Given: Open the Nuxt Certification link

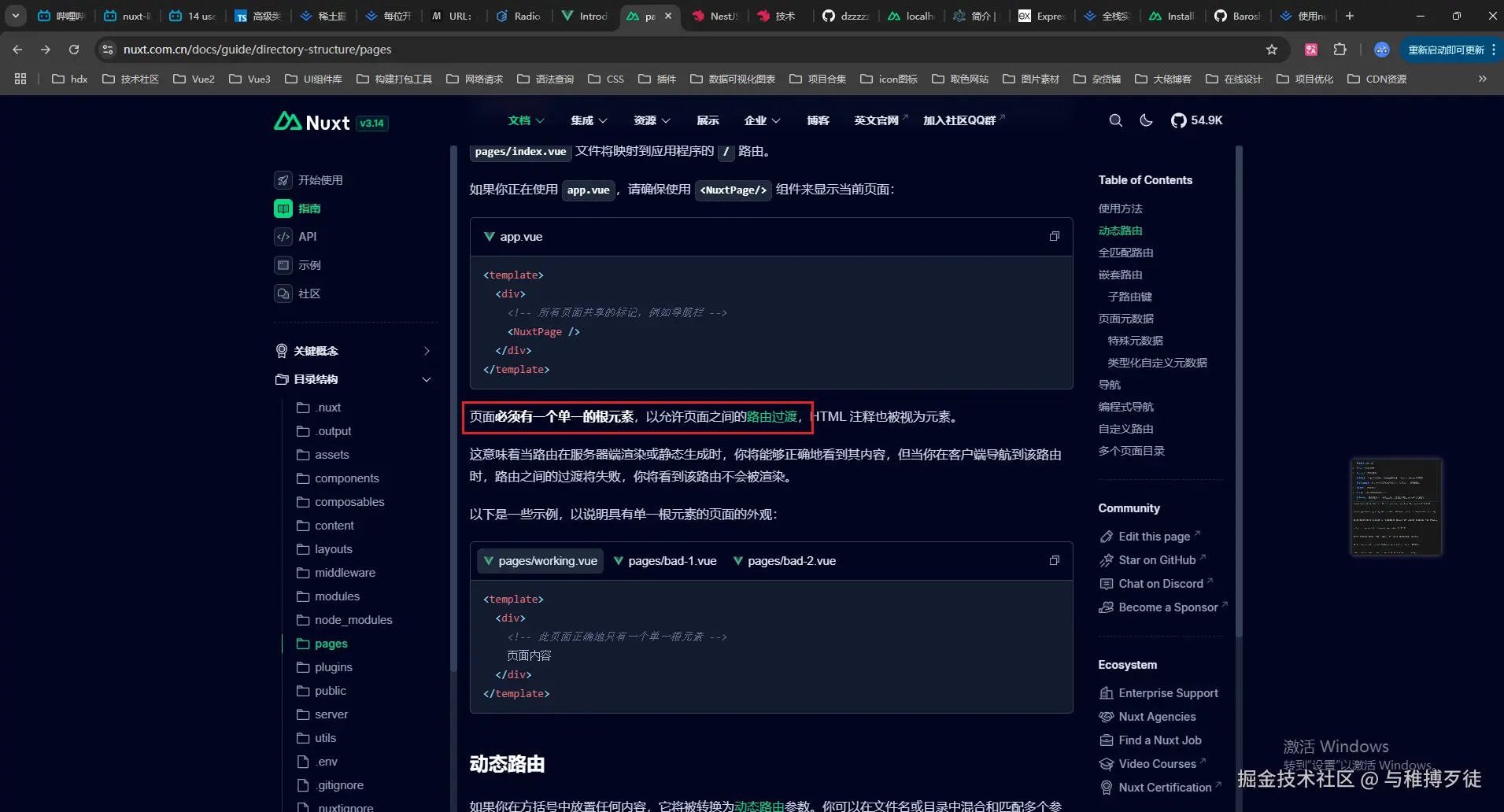Looking at the screenshot, I should tap(1160, 788).
